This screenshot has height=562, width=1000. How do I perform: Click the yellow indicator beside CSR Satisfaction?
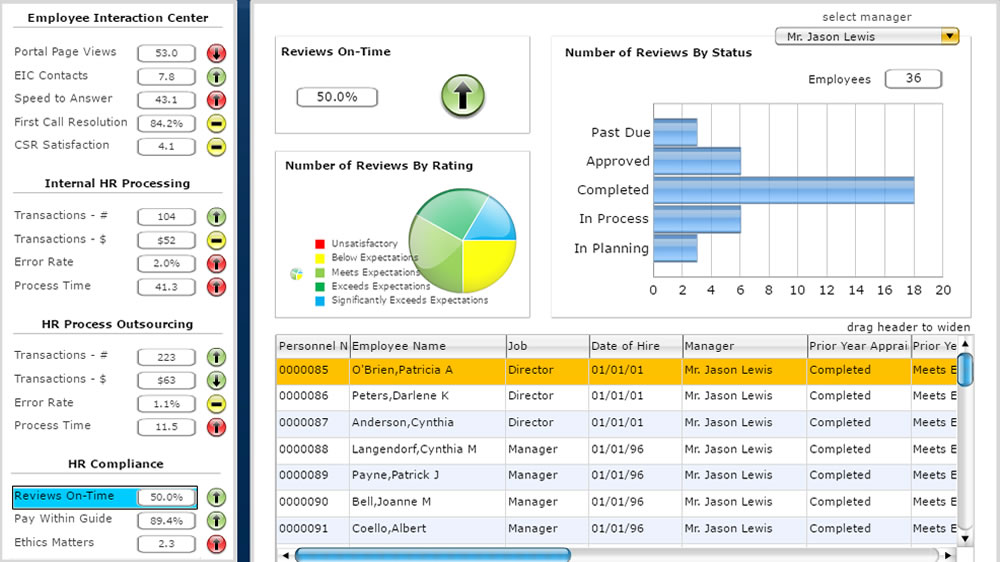(x=216, y=147)
